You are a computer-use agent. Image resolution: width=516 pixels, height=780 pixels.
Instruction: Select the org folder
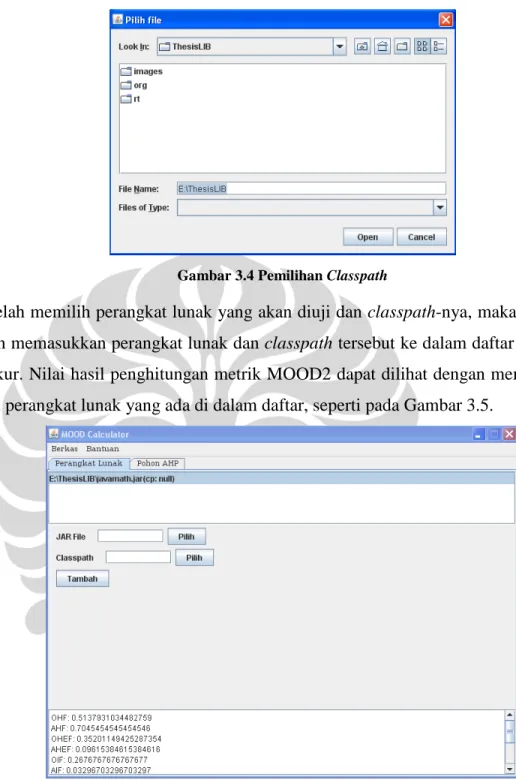pyautogui.click(x=134, y=86)
